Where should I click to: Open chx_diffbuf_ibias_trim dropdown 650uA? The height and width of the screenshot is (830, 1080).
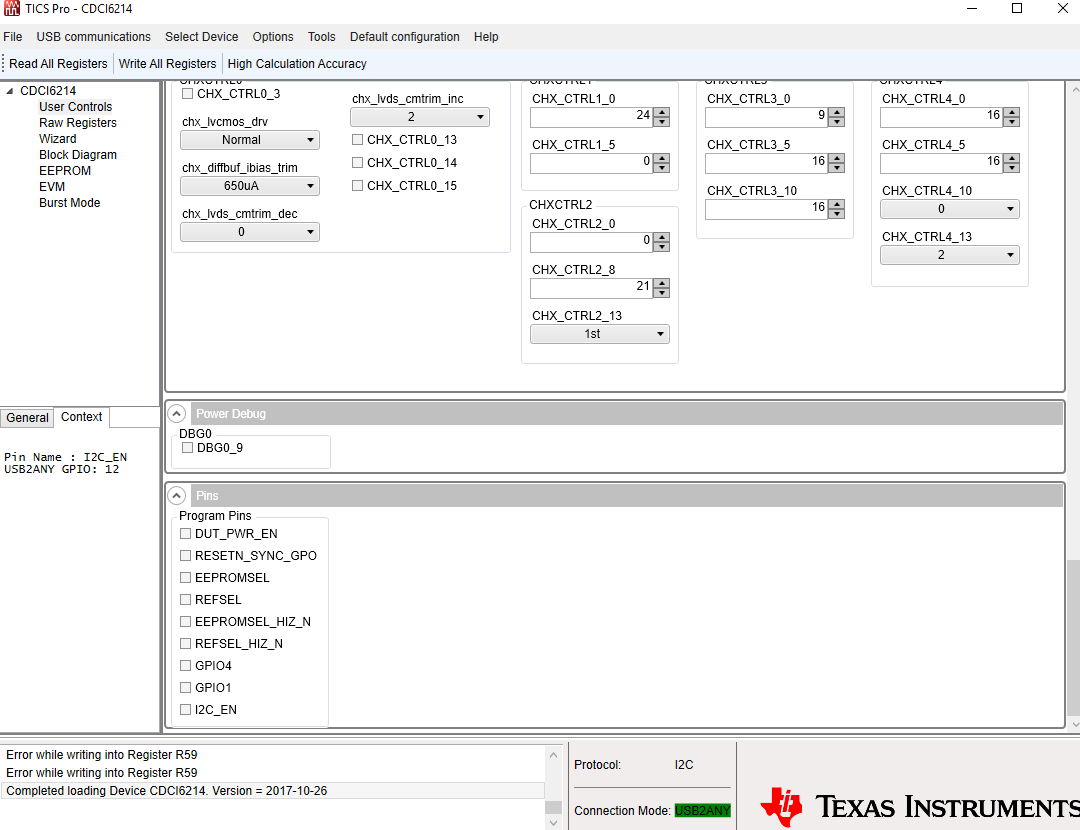pos(250,186)
